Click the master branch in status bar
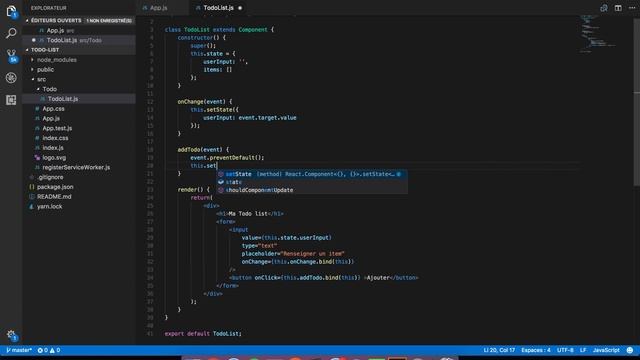The width and height of the screenshot is (640, 360). click(19, 350)
